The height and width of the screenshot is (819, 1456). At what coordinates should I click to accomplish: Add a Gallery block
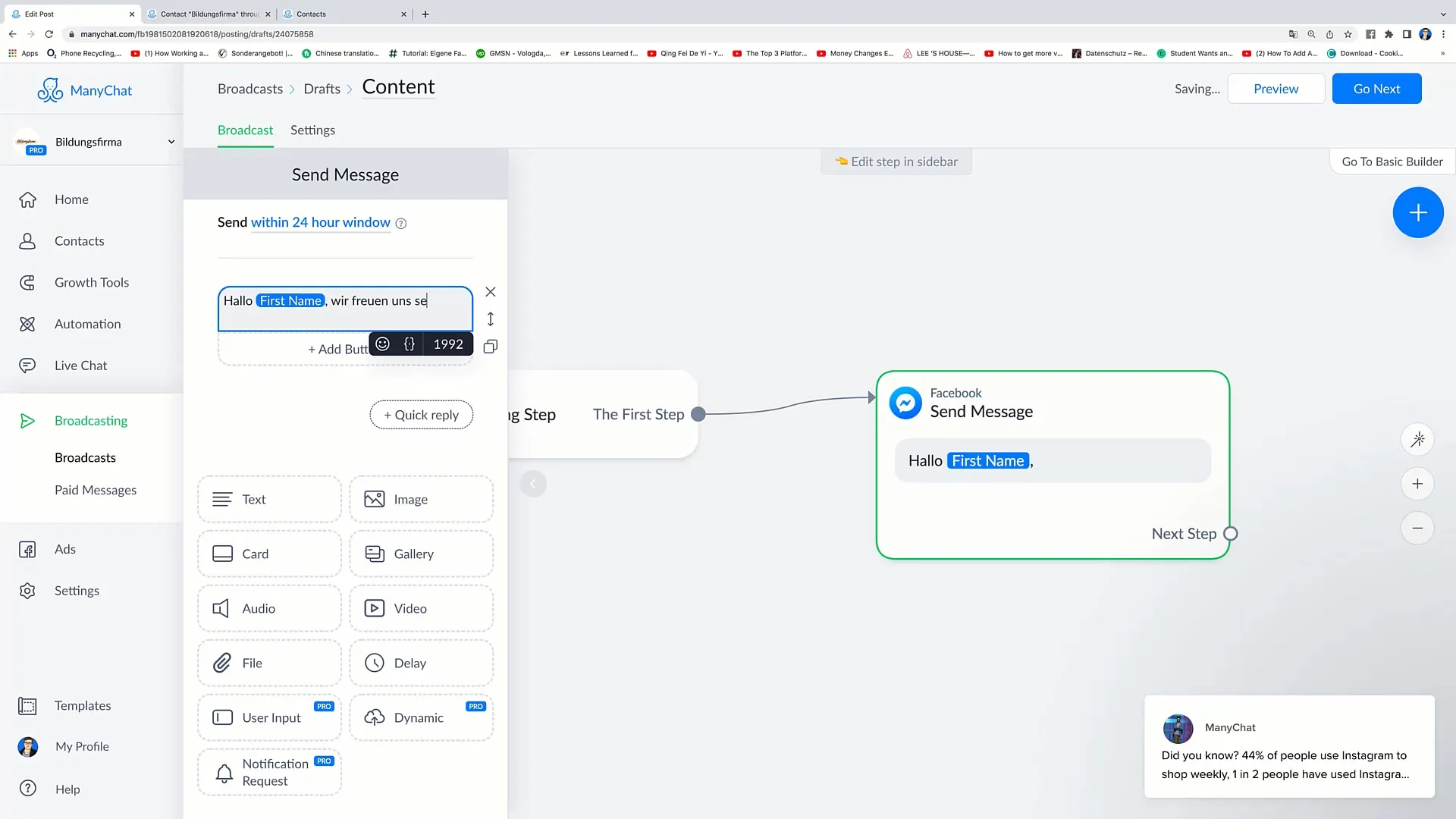coord(421,554)
